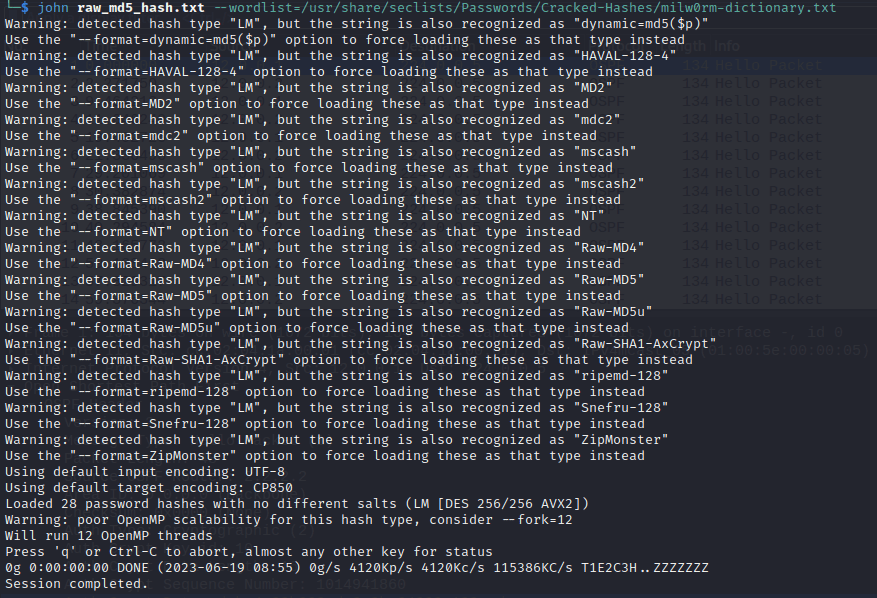Click the default target encoding CP850 line
877x598 pixels.
tap(141, 488)
